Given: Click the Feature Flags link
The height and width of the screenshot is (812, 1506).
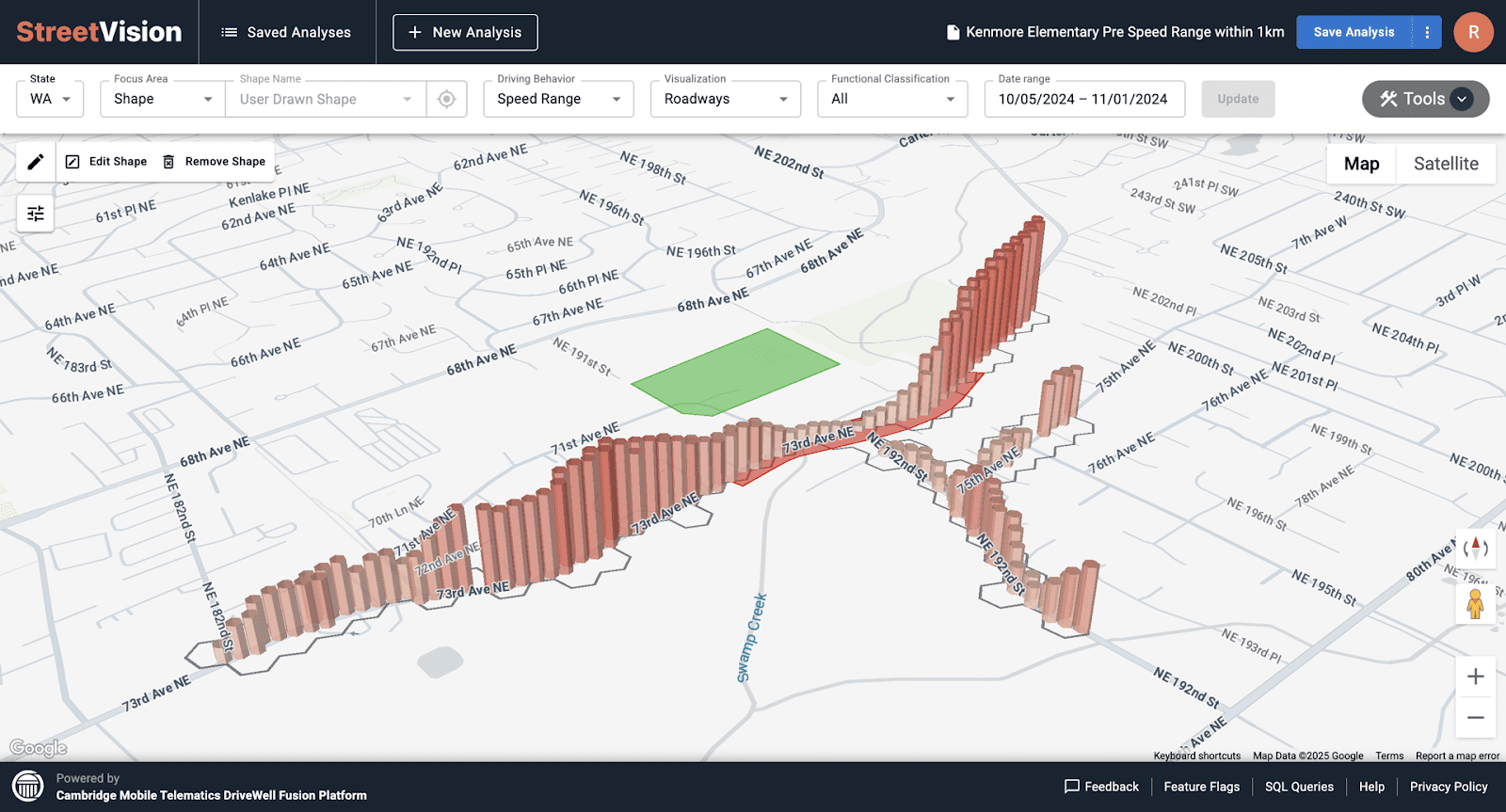Looking at the screenshot, I should [x=1201, y=787].
